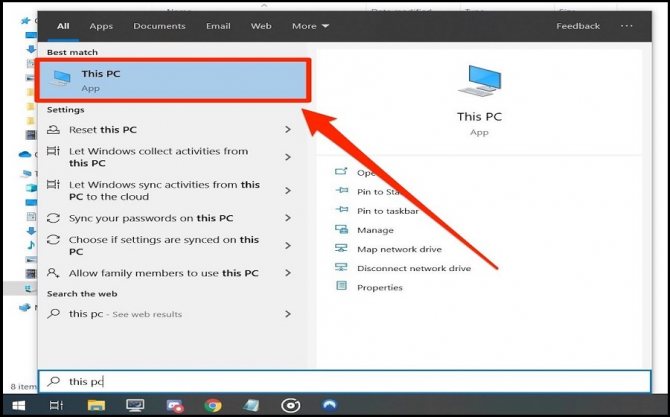Image resolution: width=670 pixels, height=417 pixels.
Task: Switch to the Documents search tab
Action: pos(159,26)
